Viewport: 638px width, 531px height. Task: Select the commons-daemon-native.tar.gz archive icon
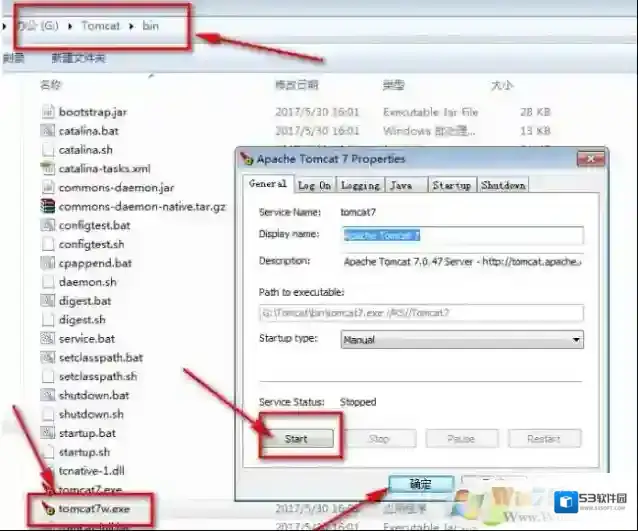click(47, 207)
